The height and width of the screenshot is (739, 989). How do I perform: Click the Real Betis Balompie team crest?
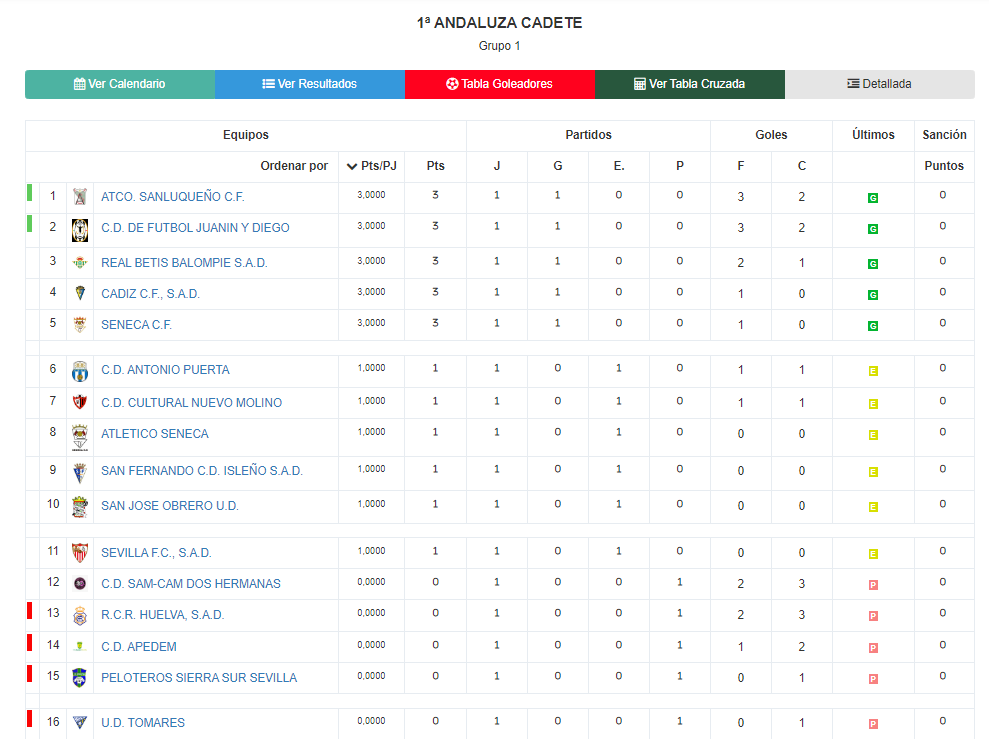pos(80,263)
